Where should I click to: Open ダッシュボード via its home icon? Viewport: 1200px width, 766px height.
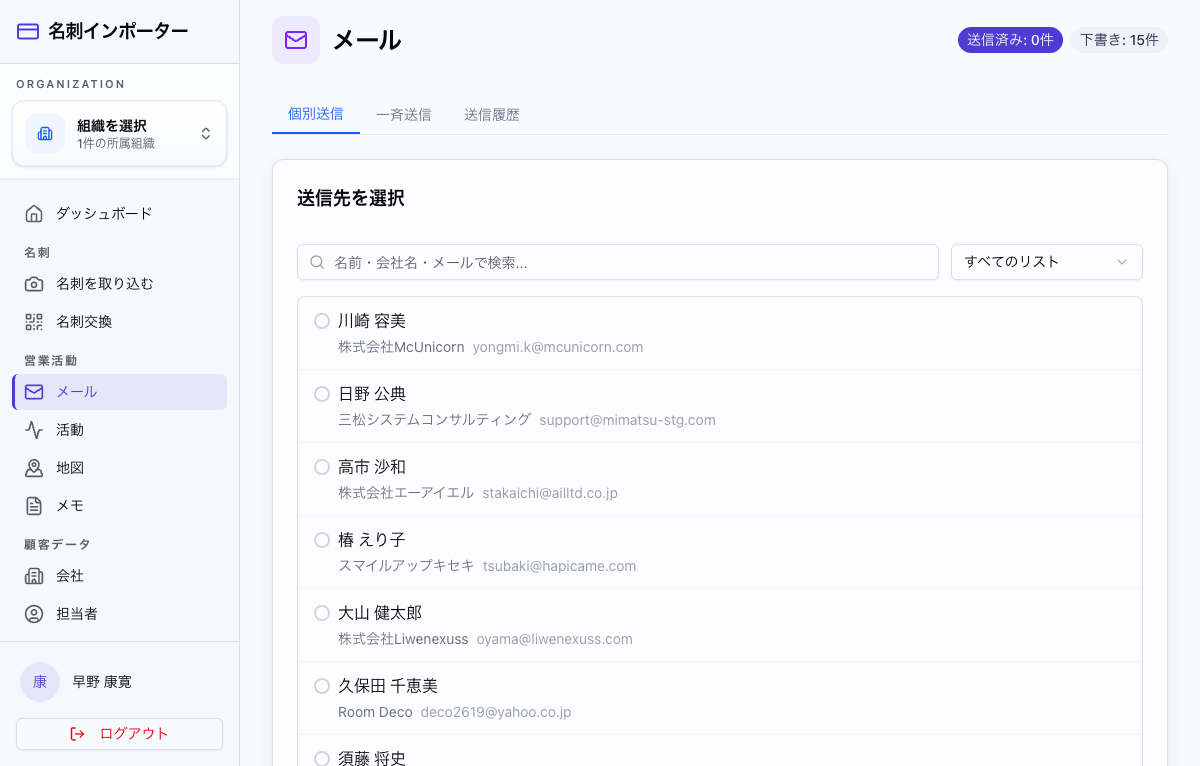(x=34, y=213)
